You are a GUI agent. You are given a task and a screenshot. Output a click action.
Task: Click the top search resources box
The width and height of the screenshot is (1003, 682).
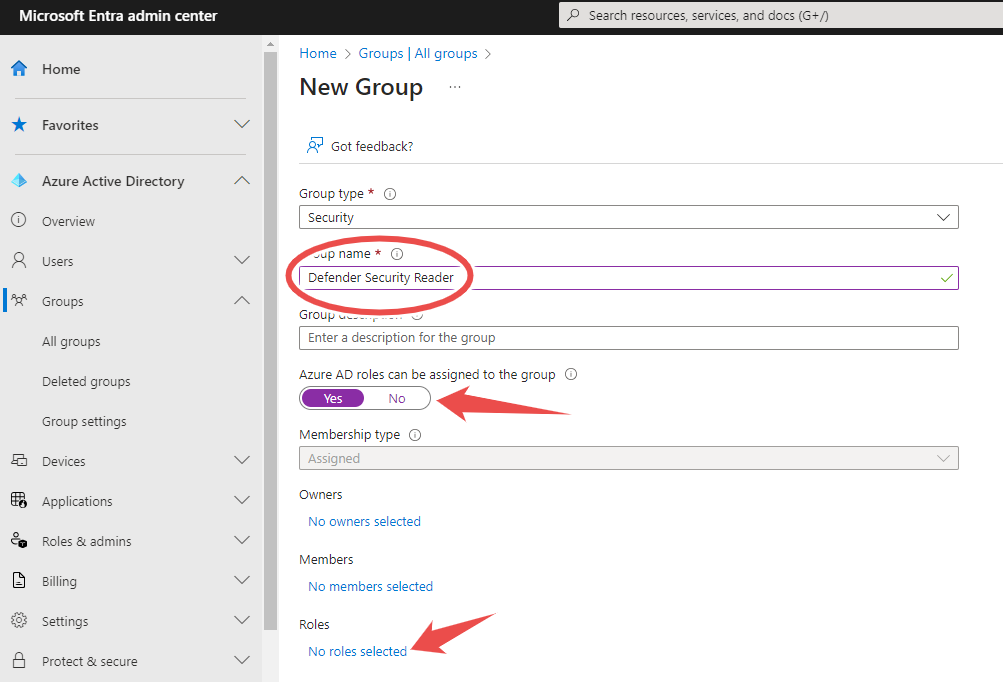[x=780, y=15]
